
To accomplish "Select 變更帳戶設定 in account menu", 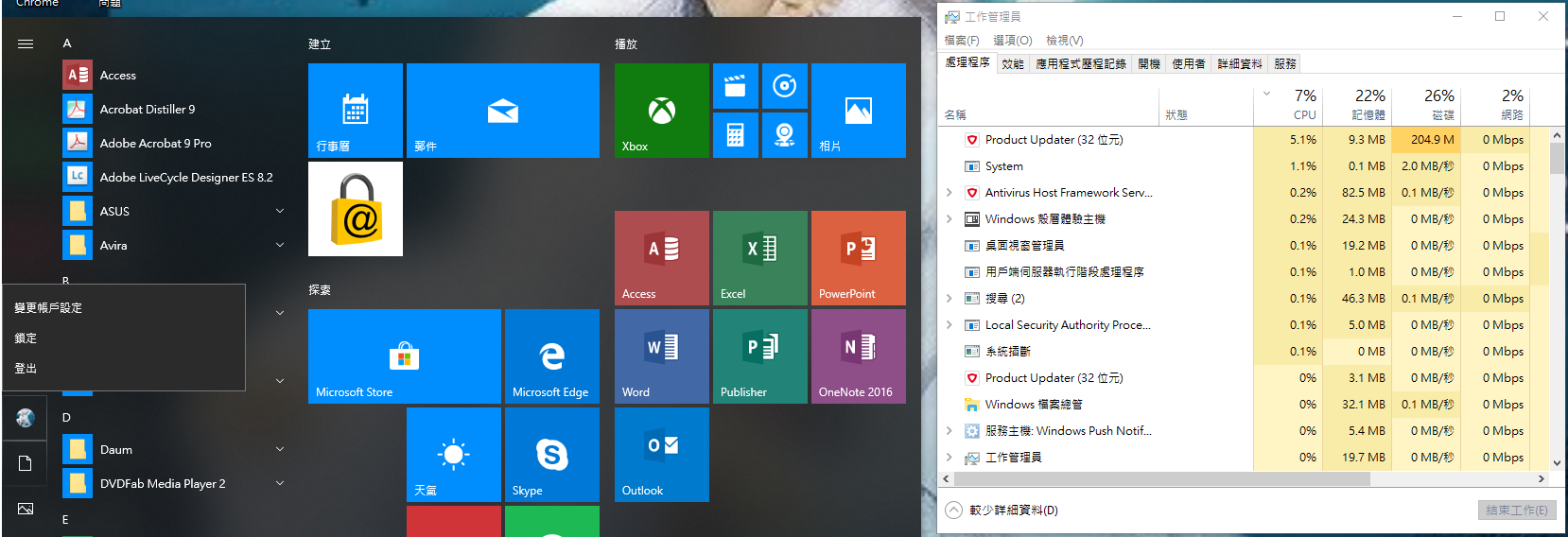I will pos(124,308).
